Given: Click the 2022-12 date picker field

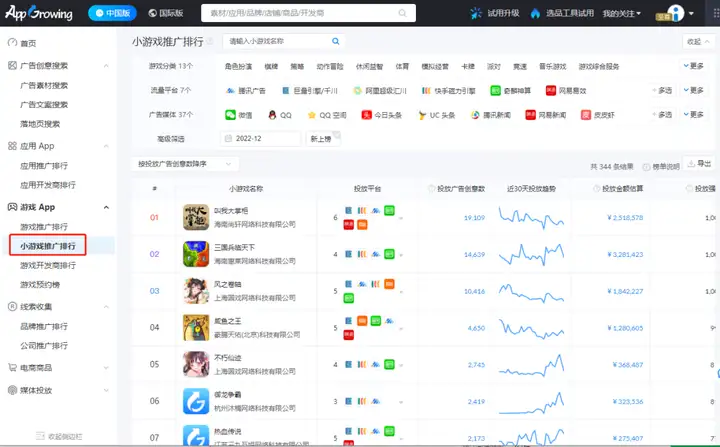Looking at the screenshot, I should pyautogui.click(x=261, y=139).
